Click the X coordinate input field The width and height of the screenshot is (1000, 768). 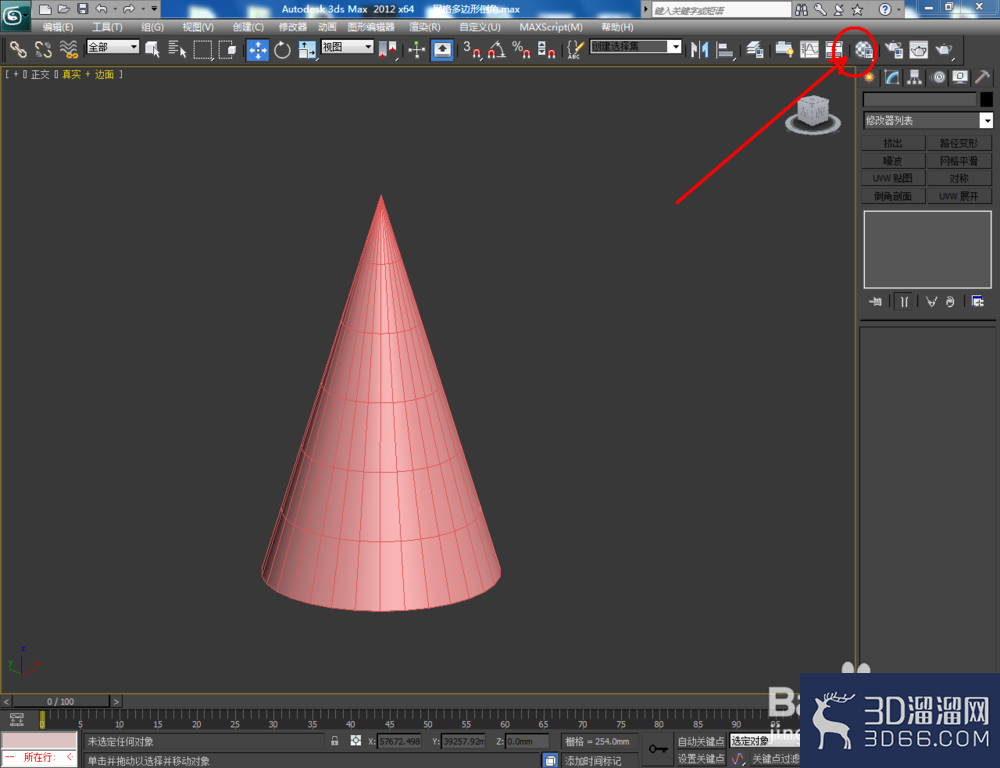400,741
